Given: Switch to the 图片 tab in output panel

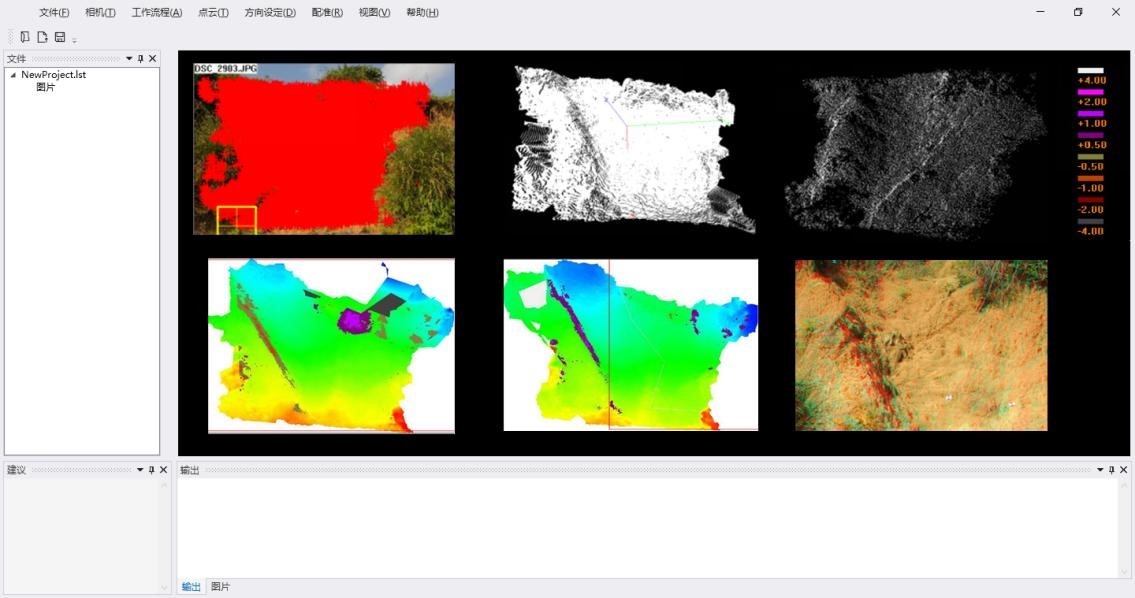Looking at the screenshot, I should [x=220, y=587].
